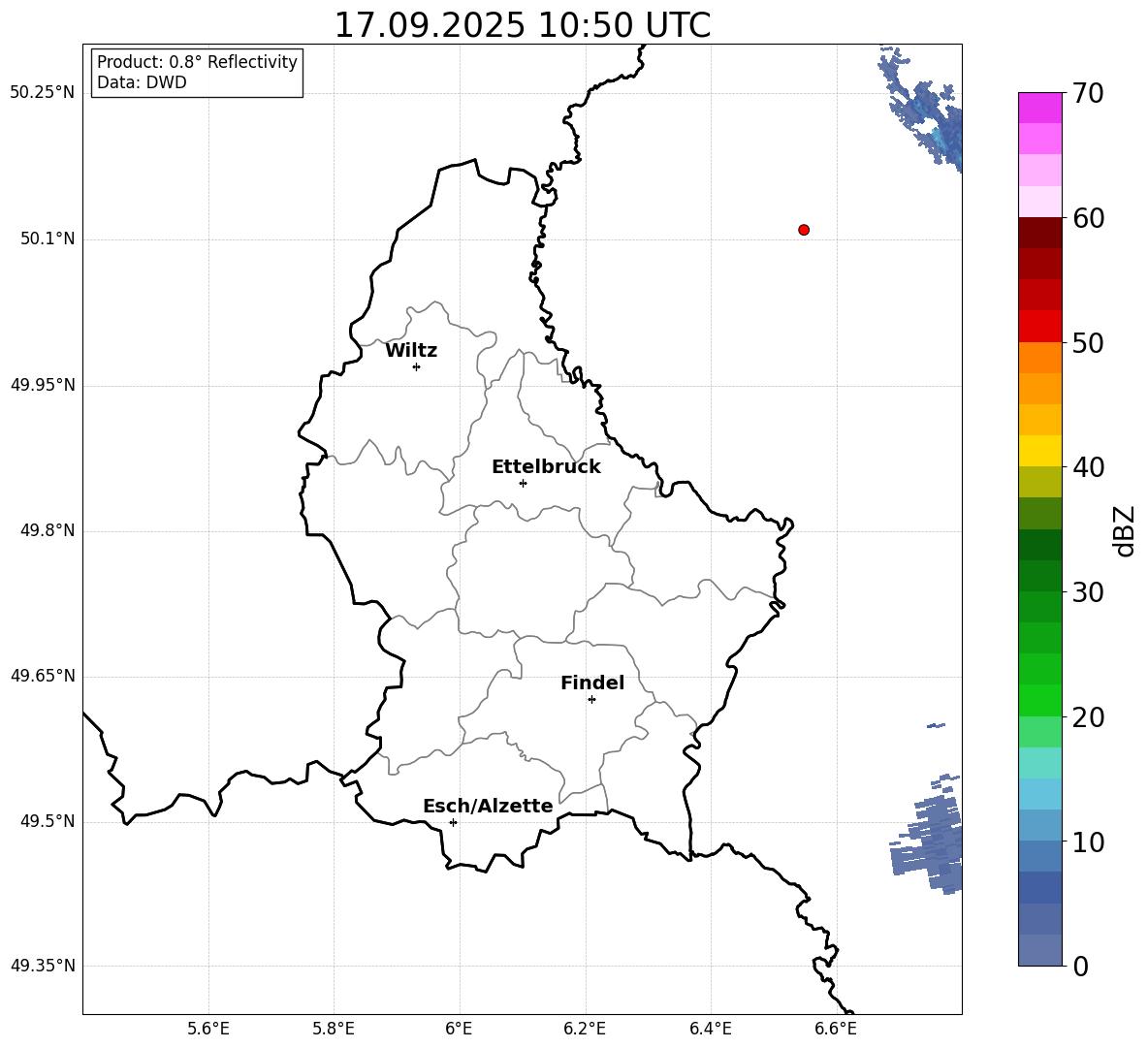This screenshot has height=1048, width=1148.
Task: Click the 50.1°N latitude label
Action: point(48,239)
